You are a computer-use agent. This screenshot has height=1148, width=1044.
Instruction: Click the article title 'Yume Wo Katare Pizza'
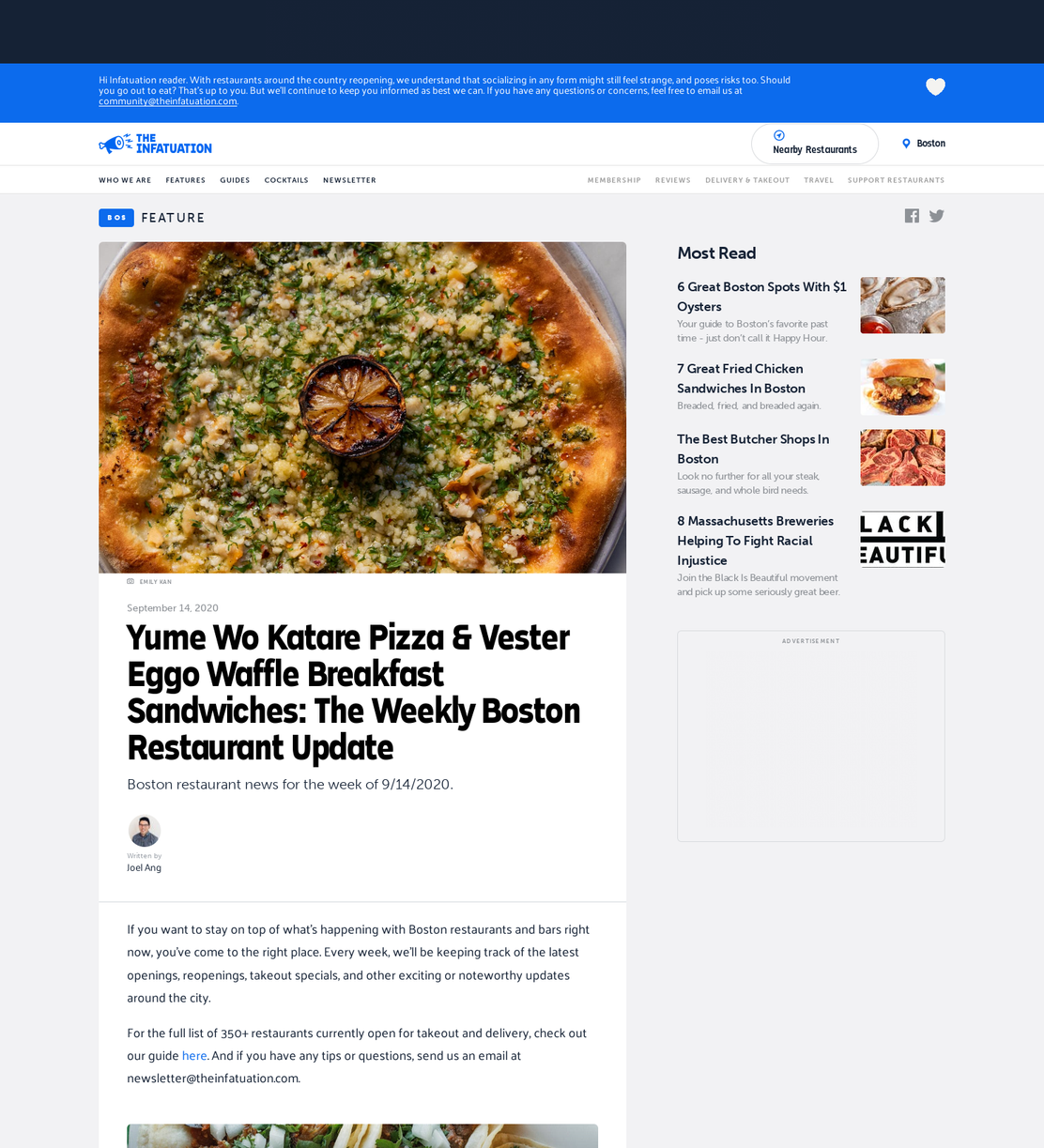coord(353,693)
